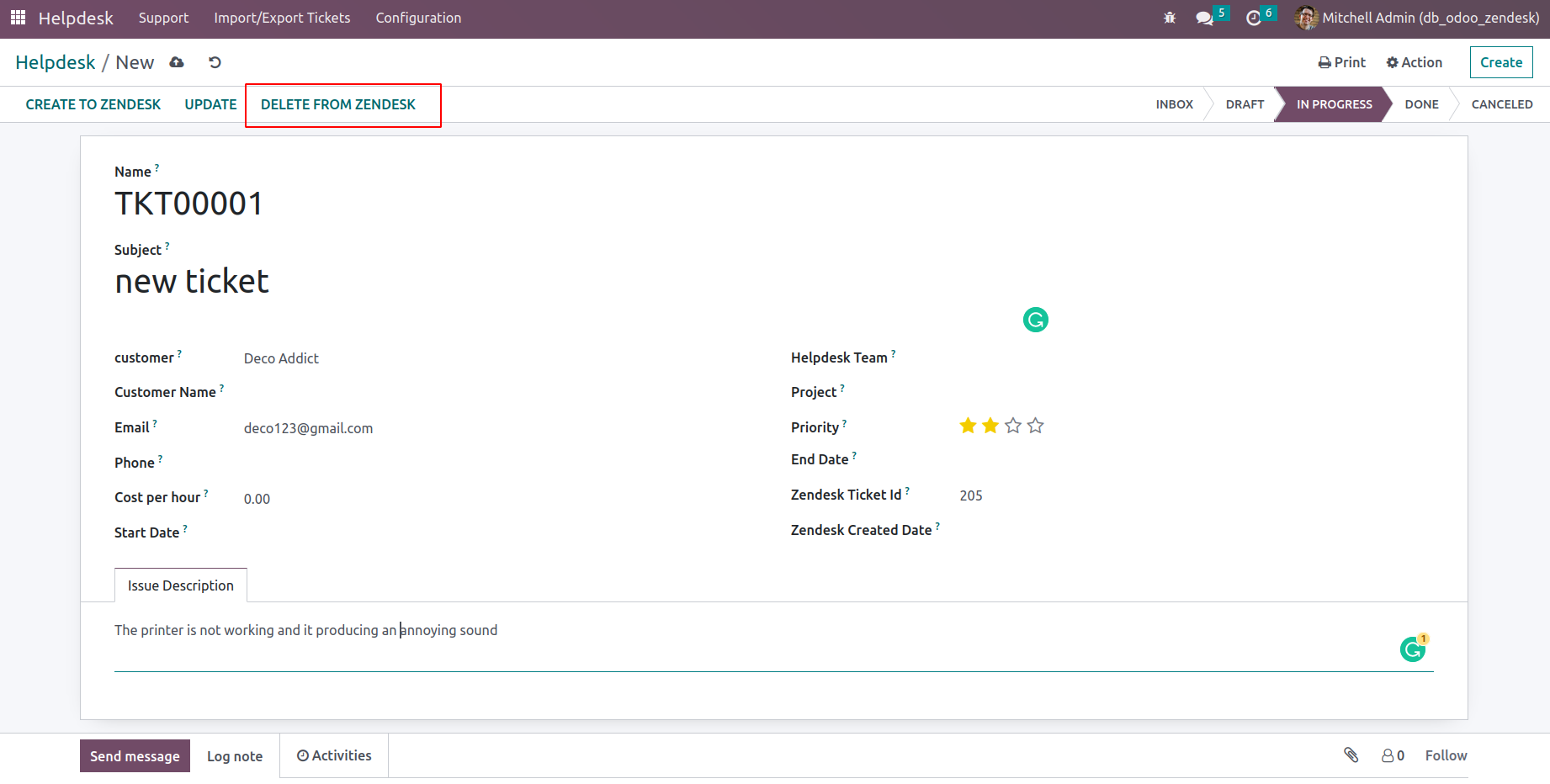This screenshot has width=1550, height=784.
Task: Set ticket stage to Draft
Action: (1245, 104)
